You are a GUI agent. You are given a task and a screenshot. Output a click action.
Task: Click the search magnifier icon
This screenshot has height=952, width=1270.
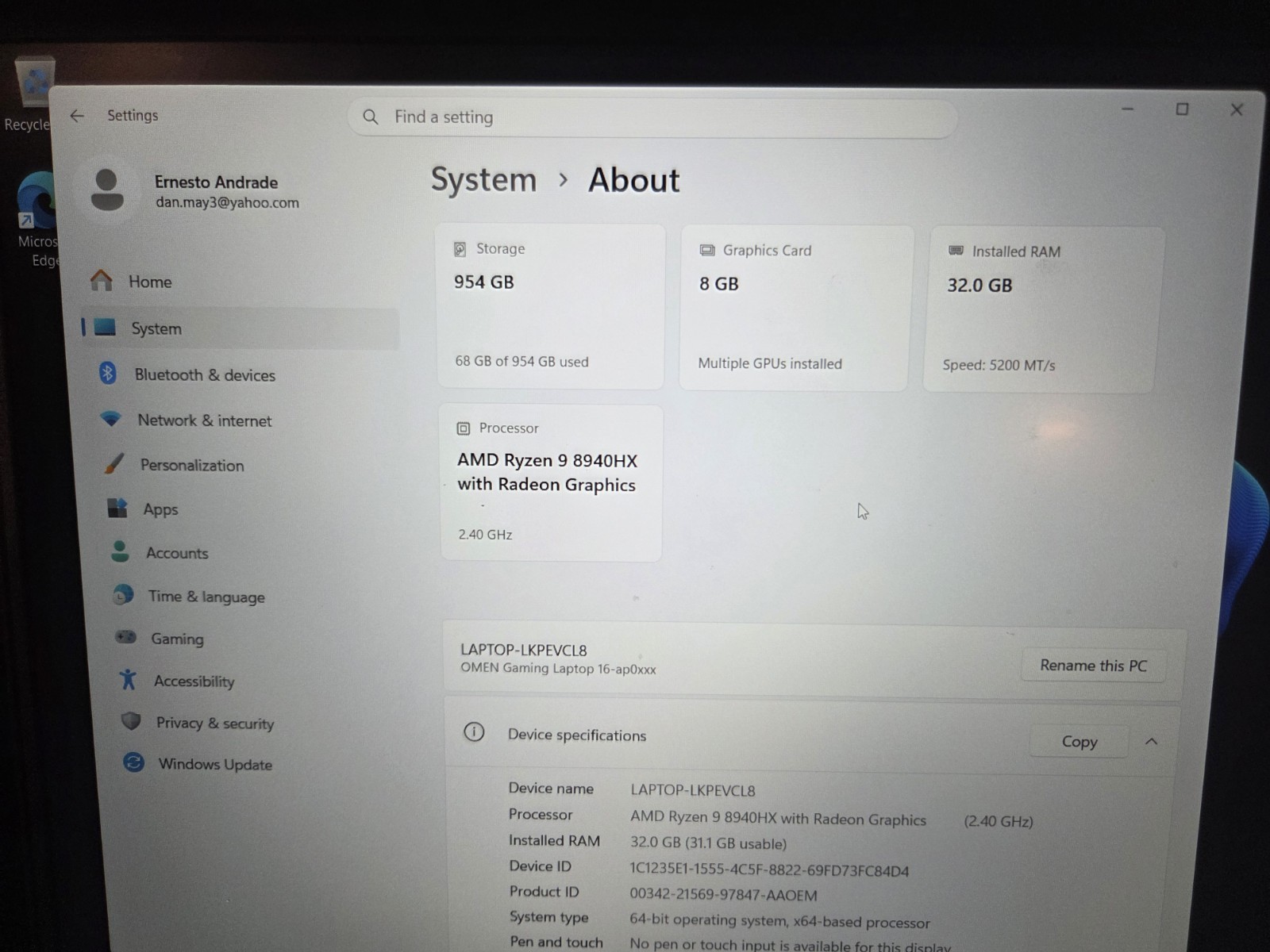pyautogui.click(x=371, y=117)
